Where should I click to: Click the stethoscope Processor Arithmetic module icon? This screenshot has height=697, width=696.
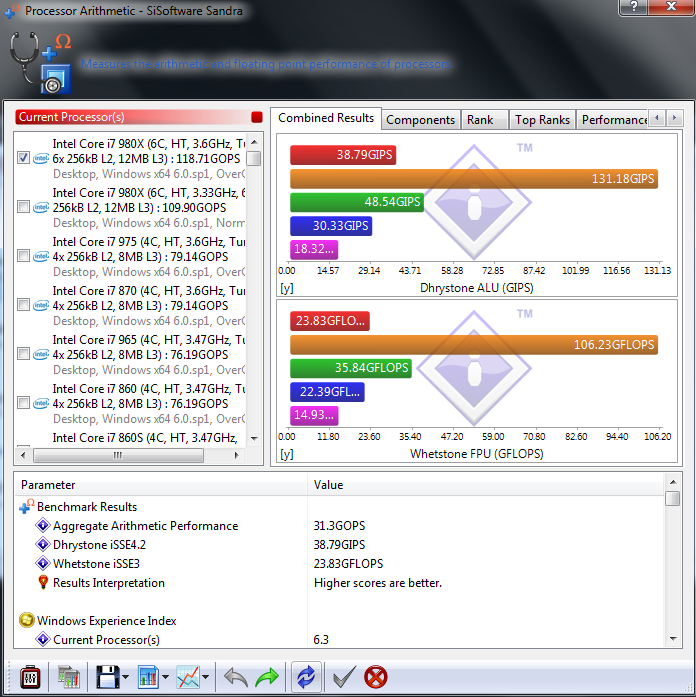pyautogui.click(x=40, y=63)
